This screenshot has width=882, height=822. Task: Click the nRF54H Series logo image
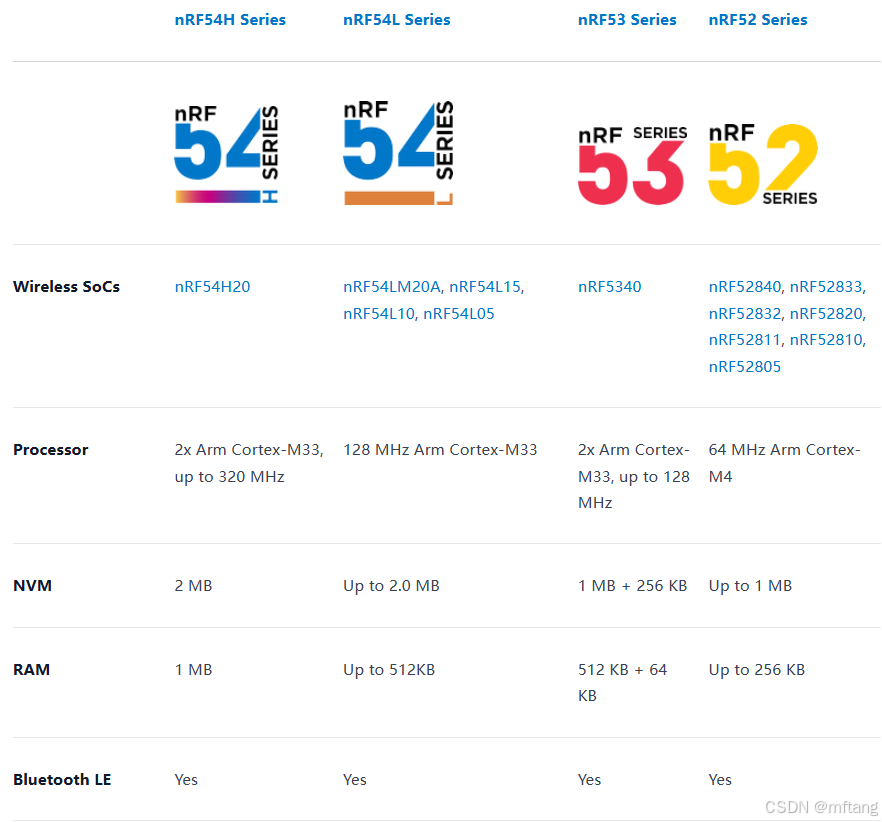(227, 154)
